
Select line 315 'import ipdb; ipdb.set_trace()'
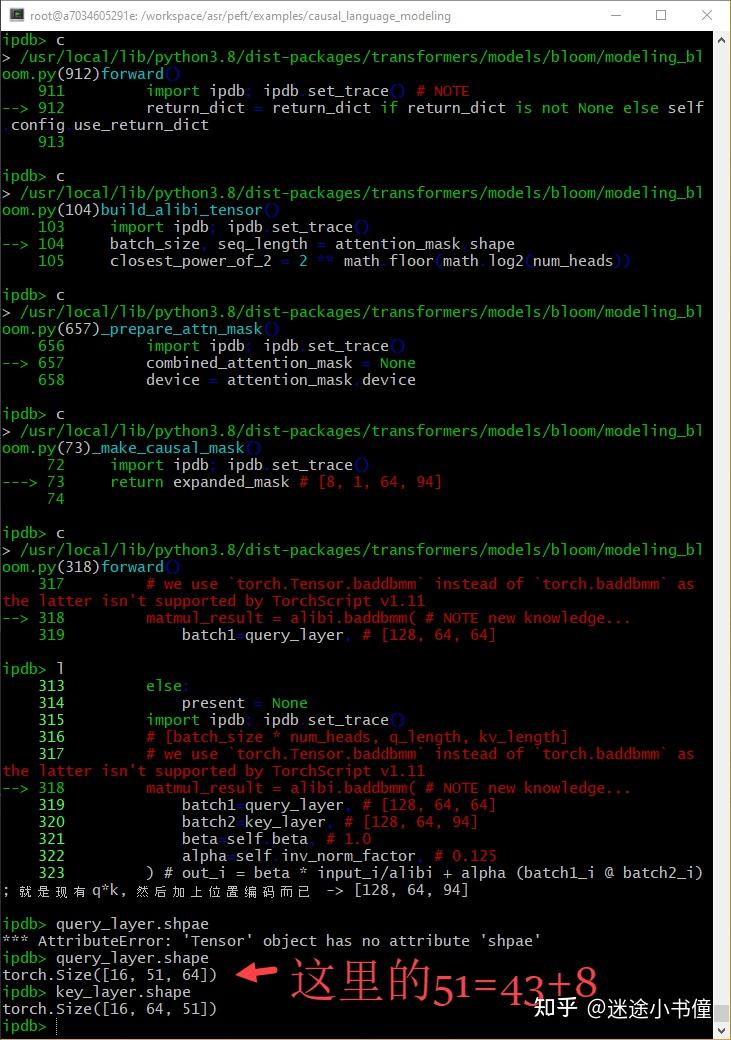pos(276,720)
